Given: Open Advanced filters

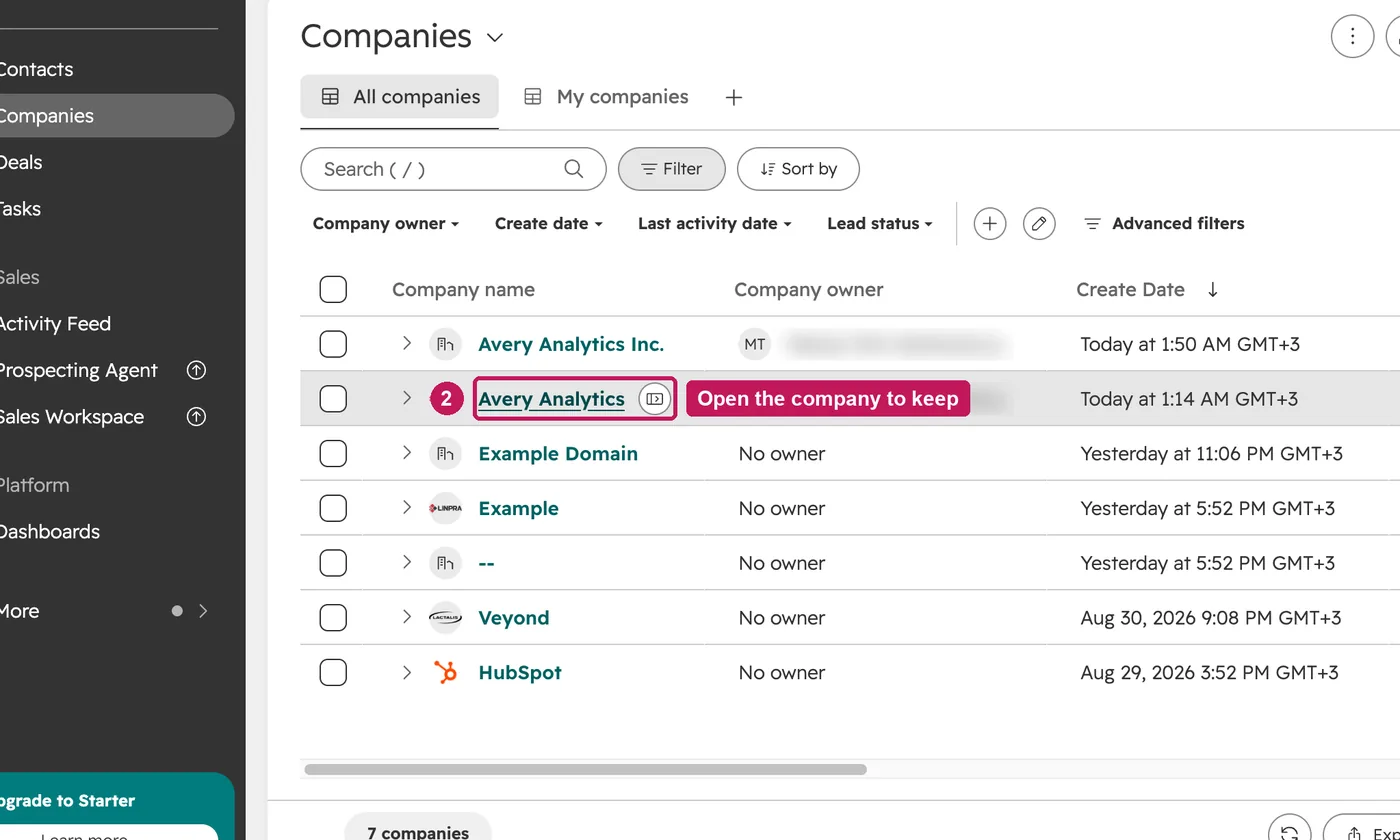Looking at the screenshot, I should tap(1165, 224).
